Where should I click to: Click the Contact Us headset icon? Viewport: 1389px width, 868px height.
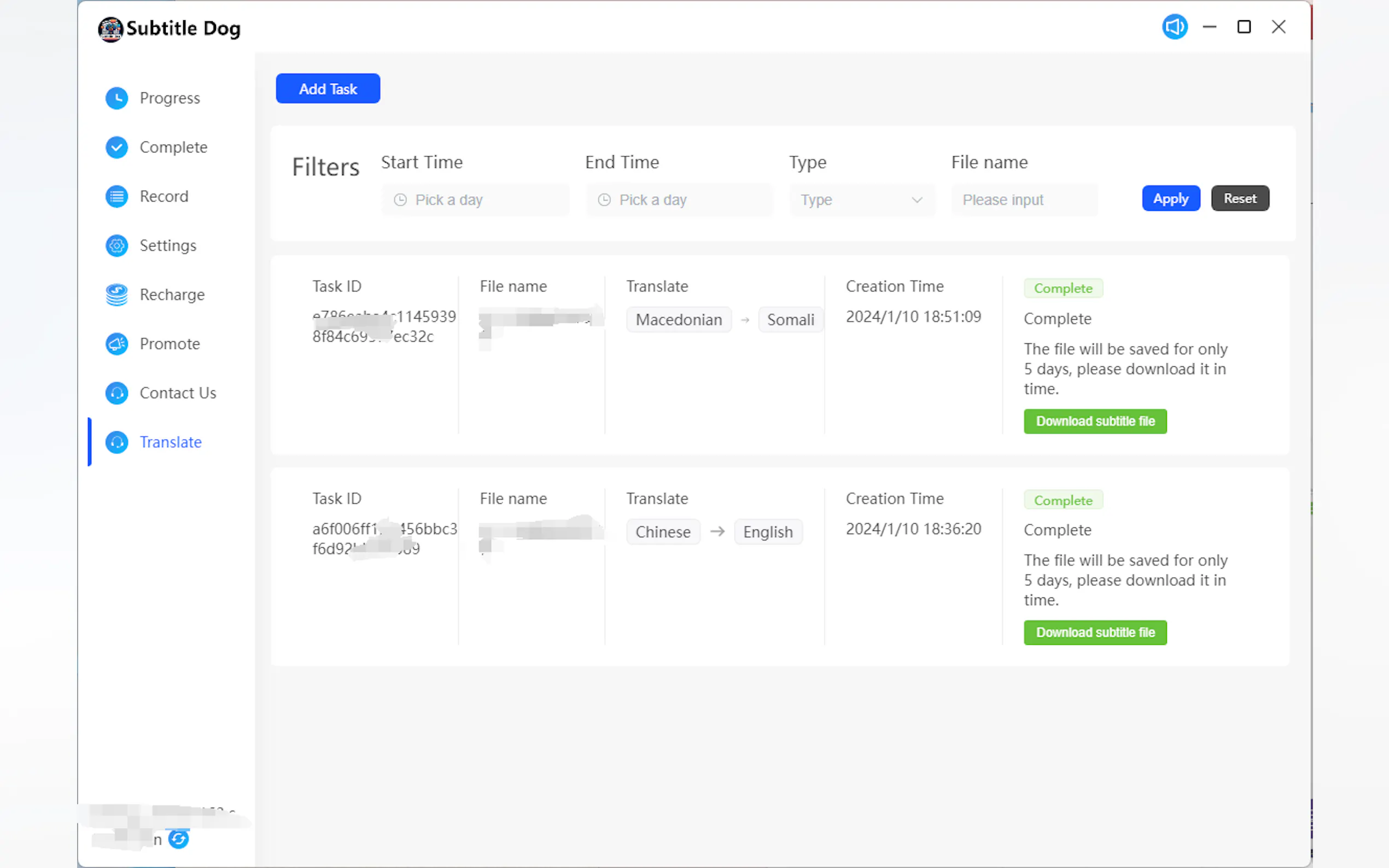point(116,393)
